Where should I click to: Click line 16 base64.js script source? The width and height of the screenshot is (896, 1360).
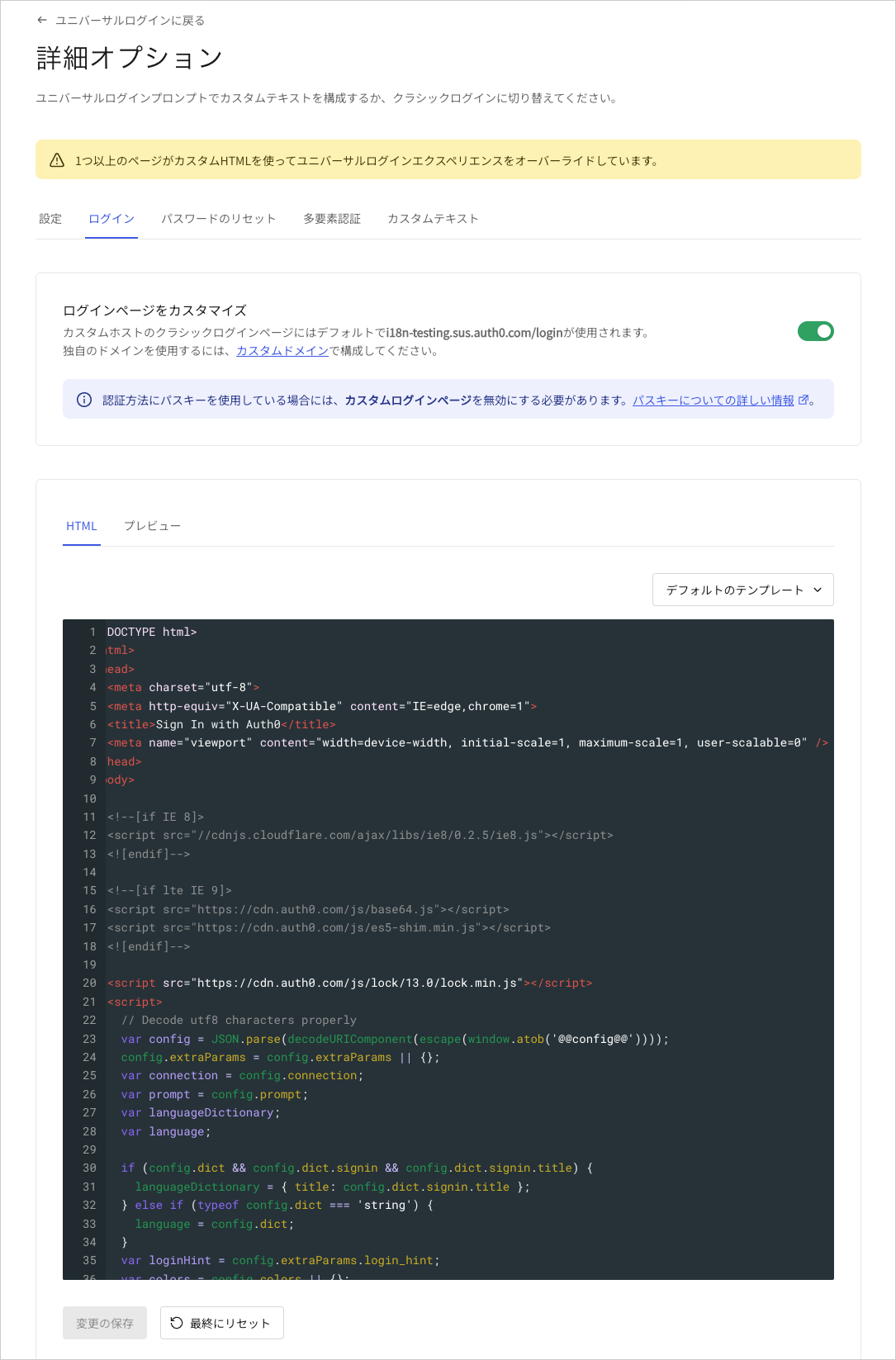pyautogui.click(x=308, y=909)
